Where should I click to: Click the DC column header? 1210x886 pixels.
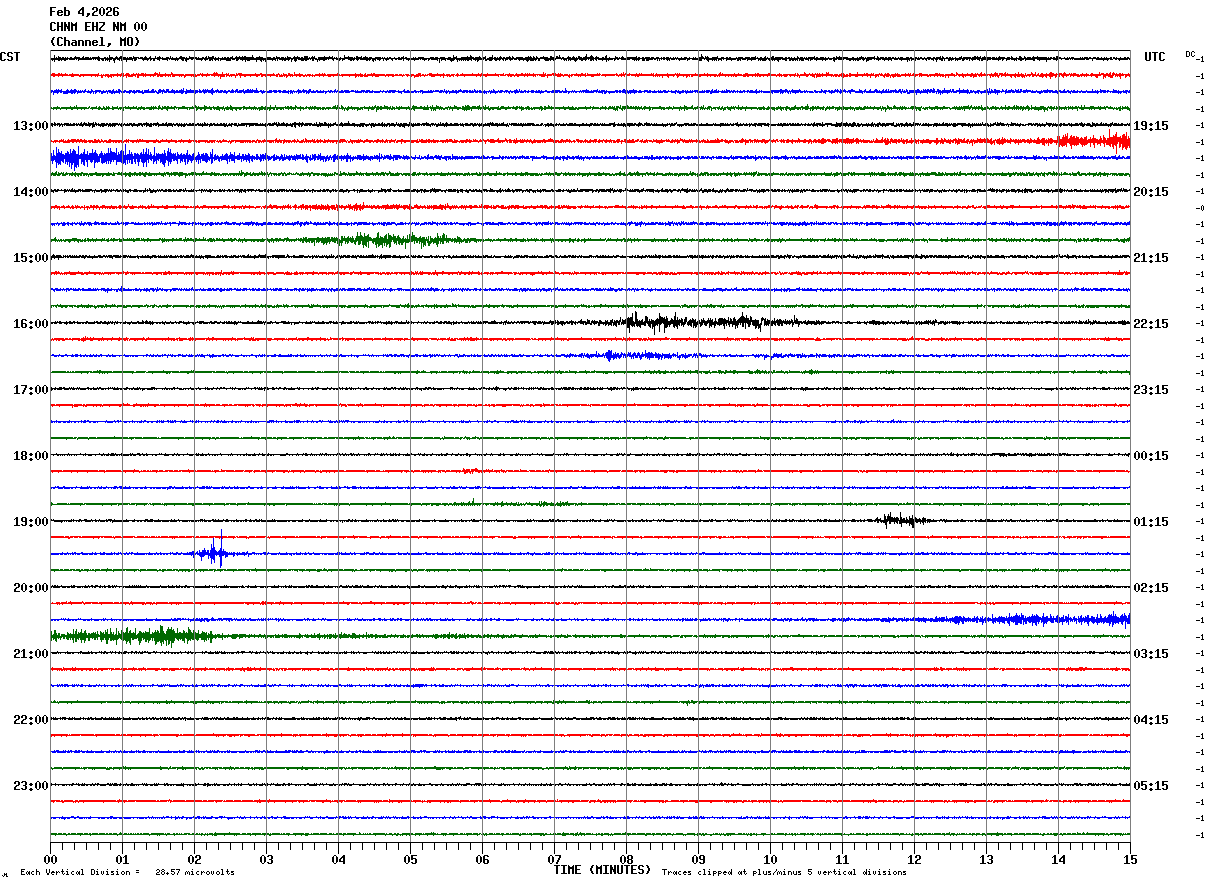point(1190,54)
